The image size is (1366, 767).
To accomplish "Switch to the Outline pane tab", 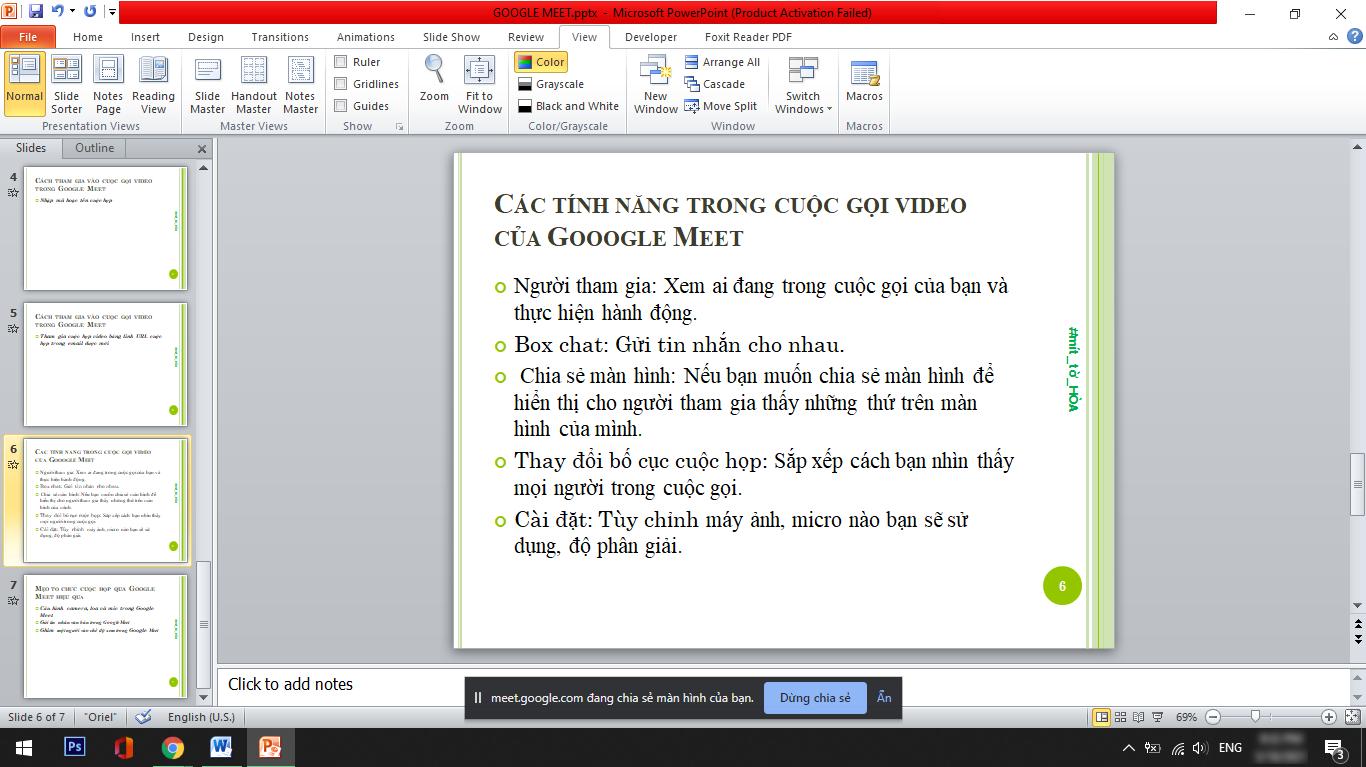I will [95, 148].
